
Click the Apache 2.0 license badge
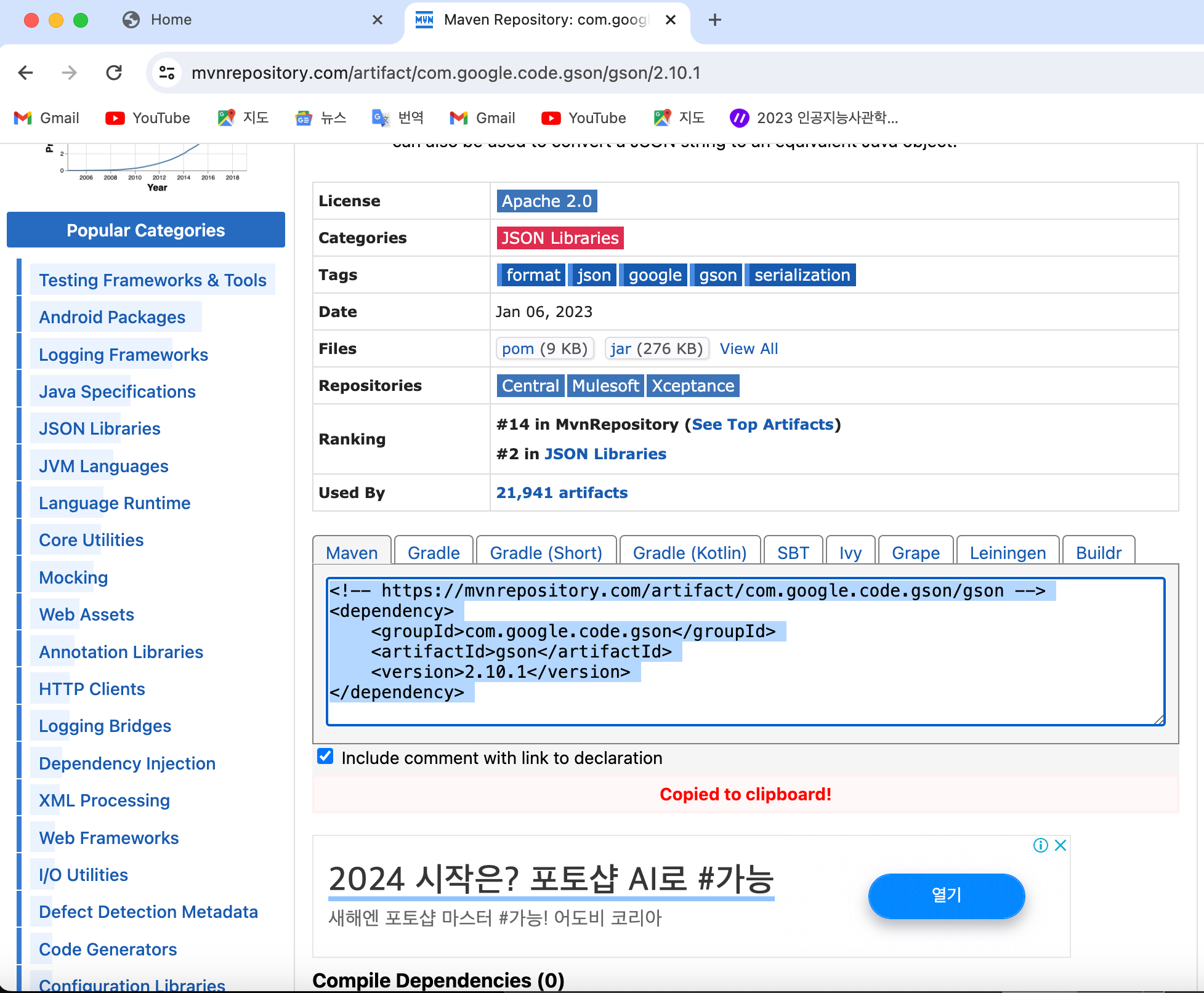tap(546, 201)
